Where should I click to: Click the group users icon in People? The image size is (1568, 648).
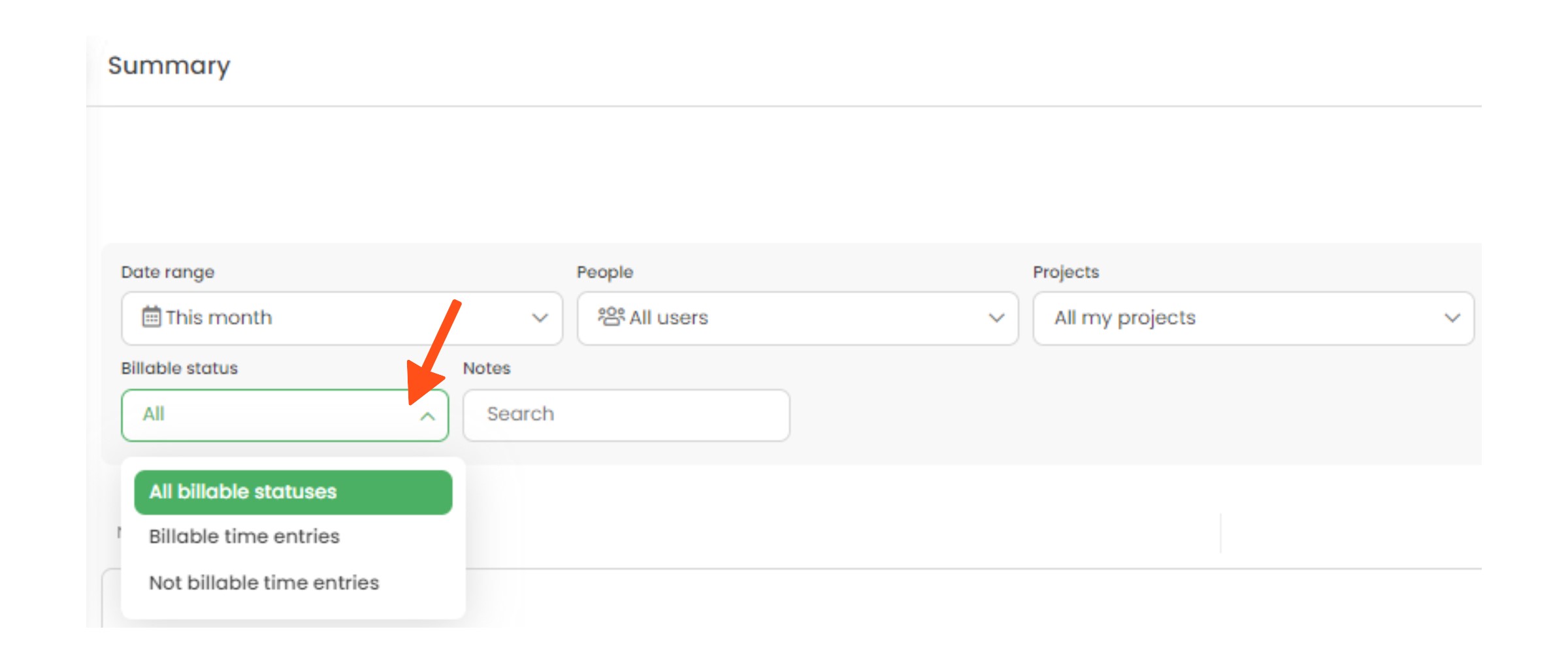(x=611, y=317)
